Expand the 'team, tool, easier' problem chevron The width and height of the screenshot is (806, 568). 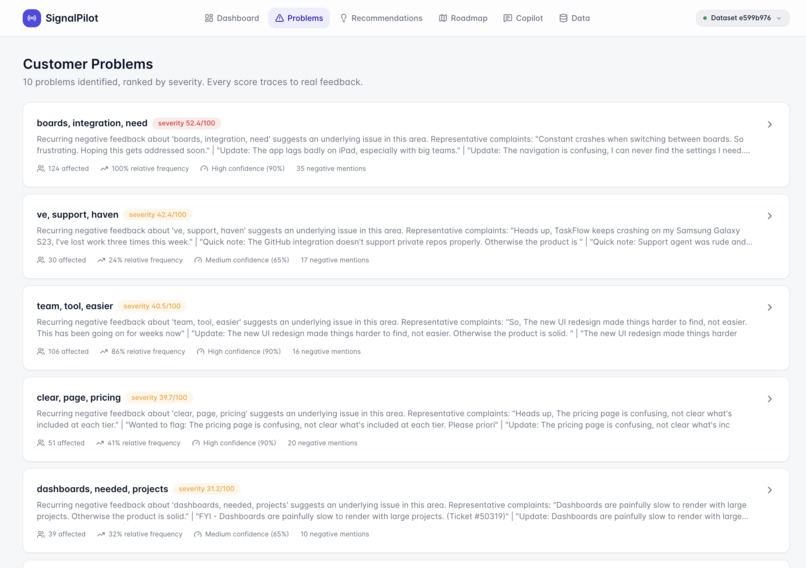click(770, 307)
